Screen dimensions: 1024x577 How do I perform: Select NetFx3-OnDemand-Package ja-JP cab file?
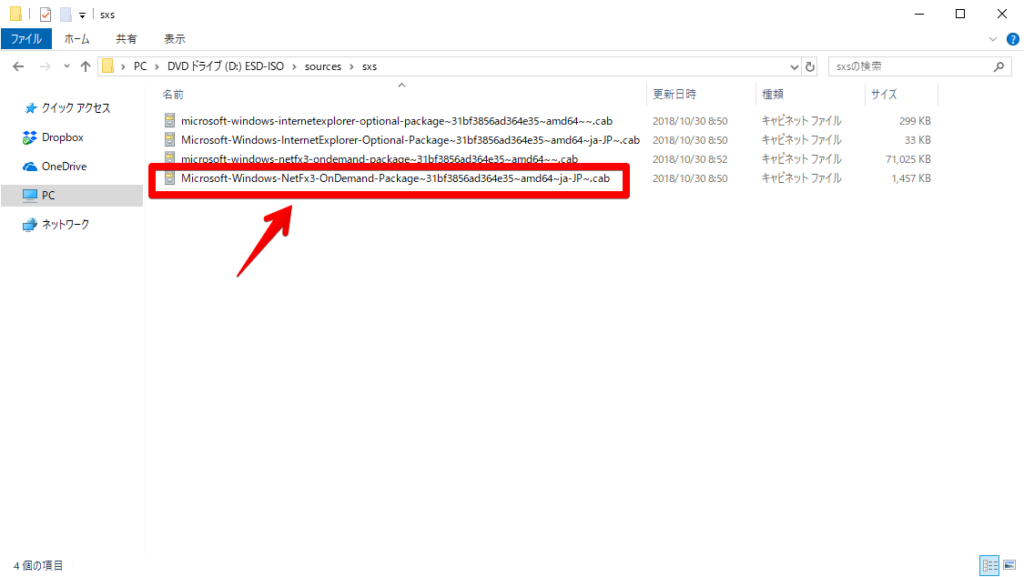point(395,178)
